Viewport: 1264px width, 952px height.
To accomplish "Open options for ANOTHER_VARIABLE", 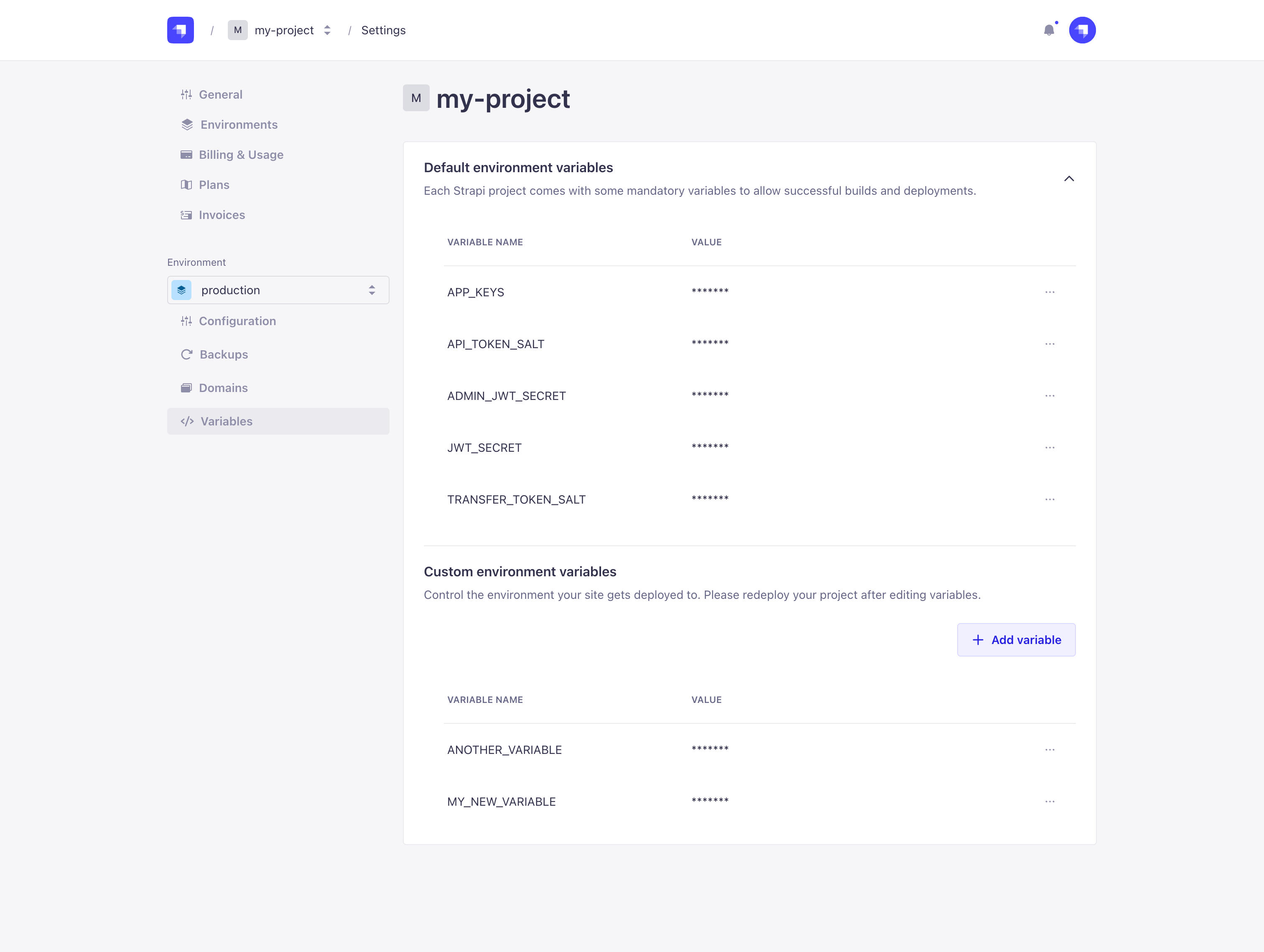I will (1050, 749).
